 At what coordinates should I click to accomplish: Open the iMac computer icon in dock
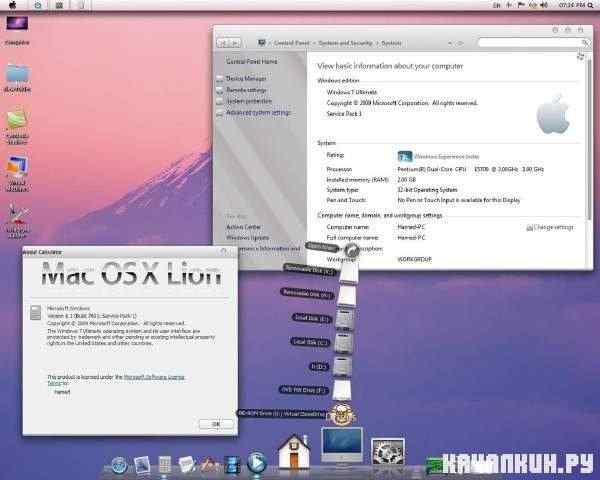pyautogui.click(x=342, y=446)
